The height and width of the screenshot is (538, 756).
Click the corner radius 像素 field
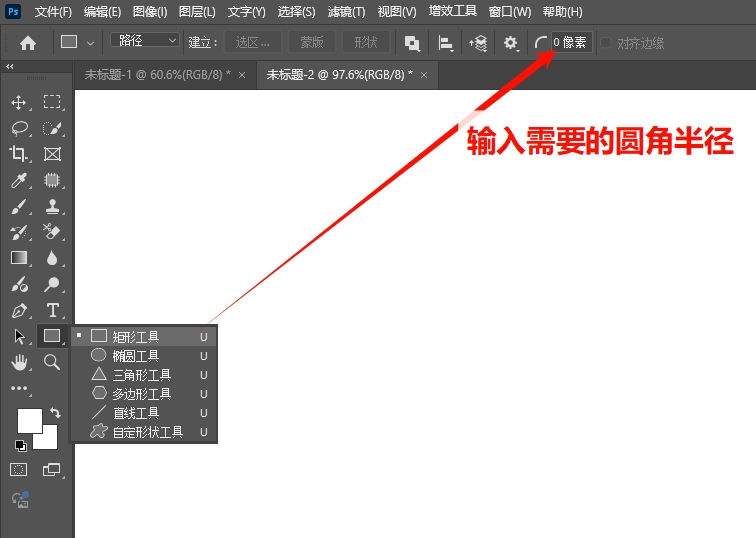pyautogui.click(x=572, y=42)
